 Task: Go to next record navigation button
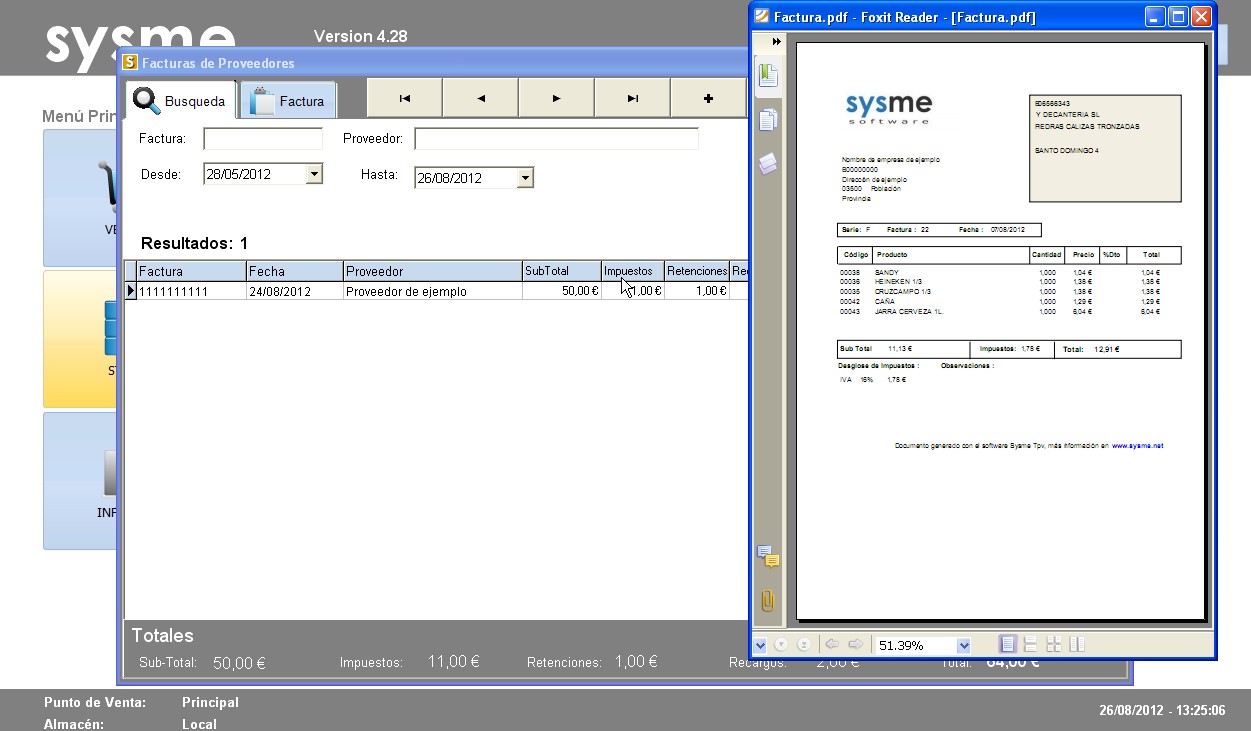557,98
